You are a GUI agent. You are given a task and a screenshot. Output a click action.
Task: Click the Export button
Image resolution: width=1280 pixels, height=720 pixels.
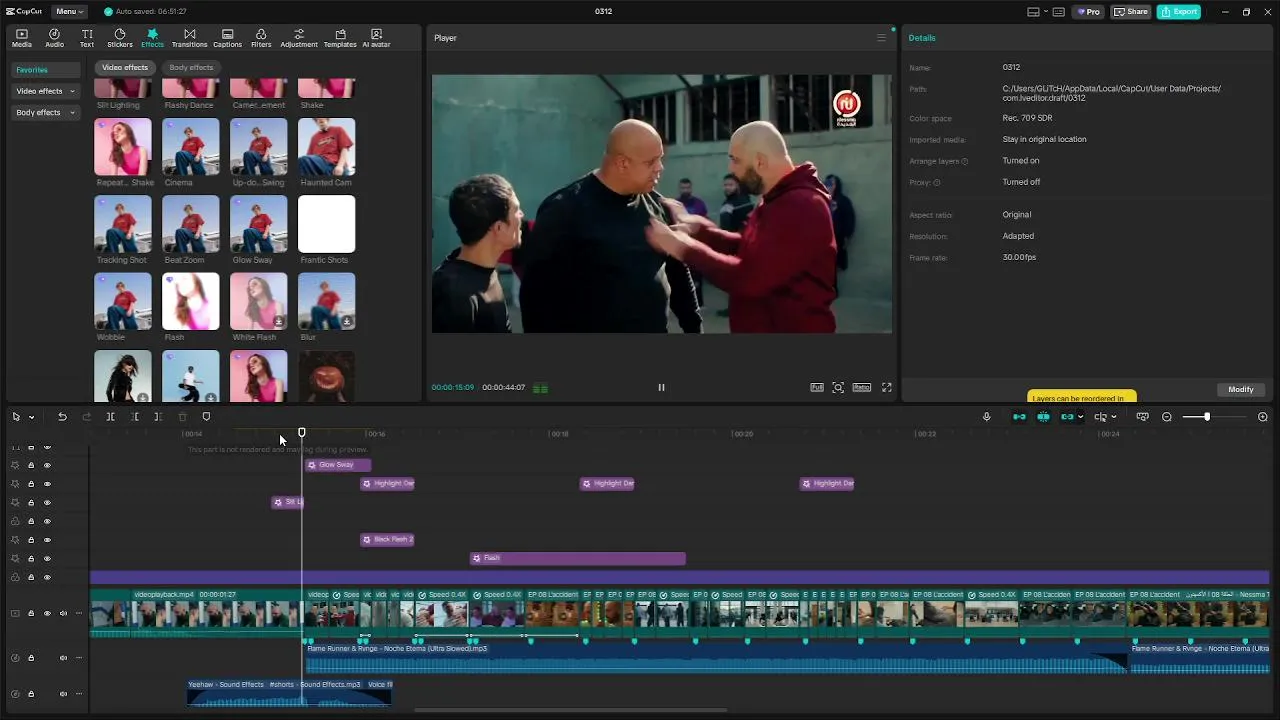1179,12
